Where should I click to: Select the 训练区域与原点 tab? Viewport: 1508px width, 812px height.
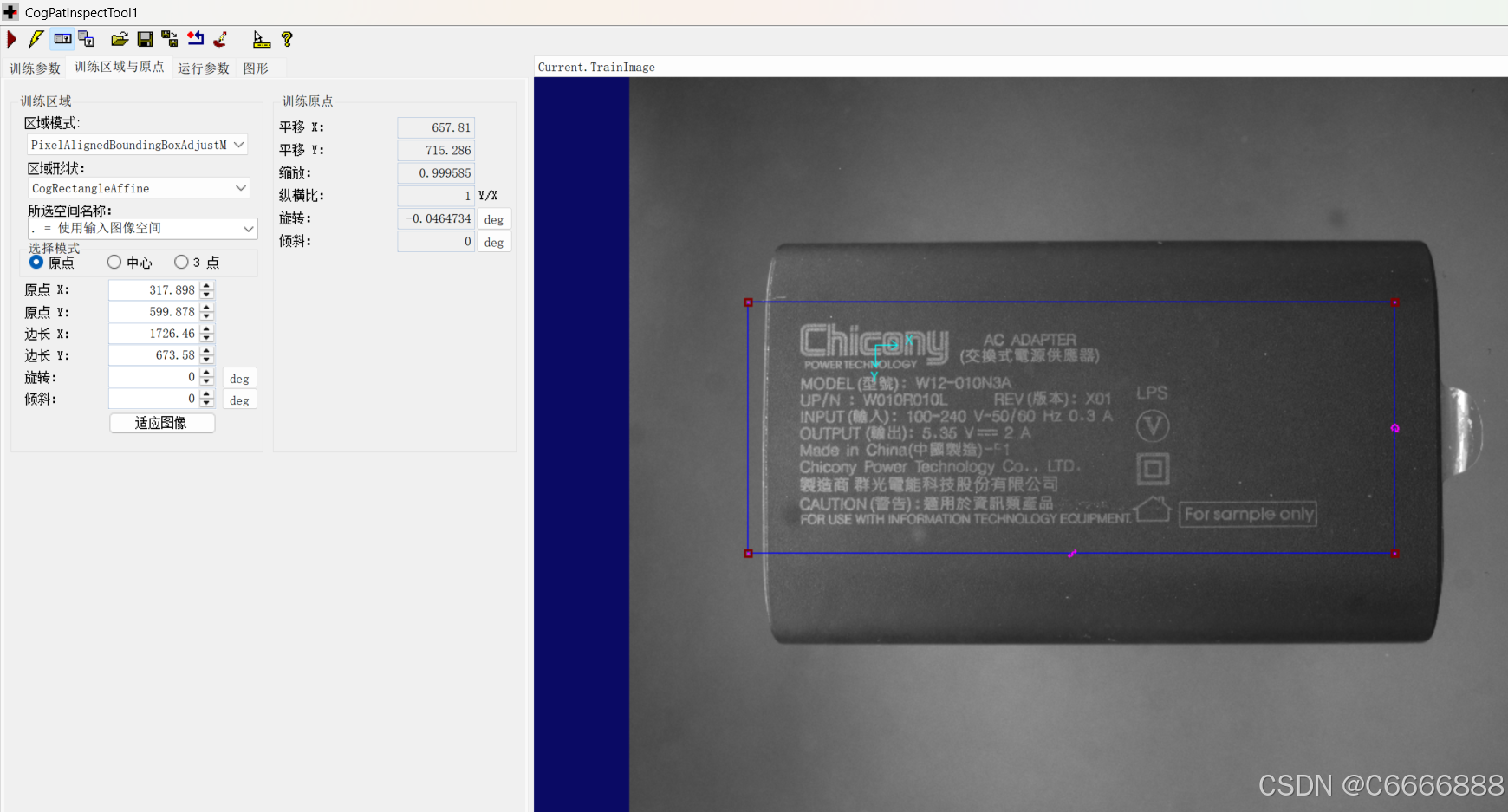click(x=119, y=67)
